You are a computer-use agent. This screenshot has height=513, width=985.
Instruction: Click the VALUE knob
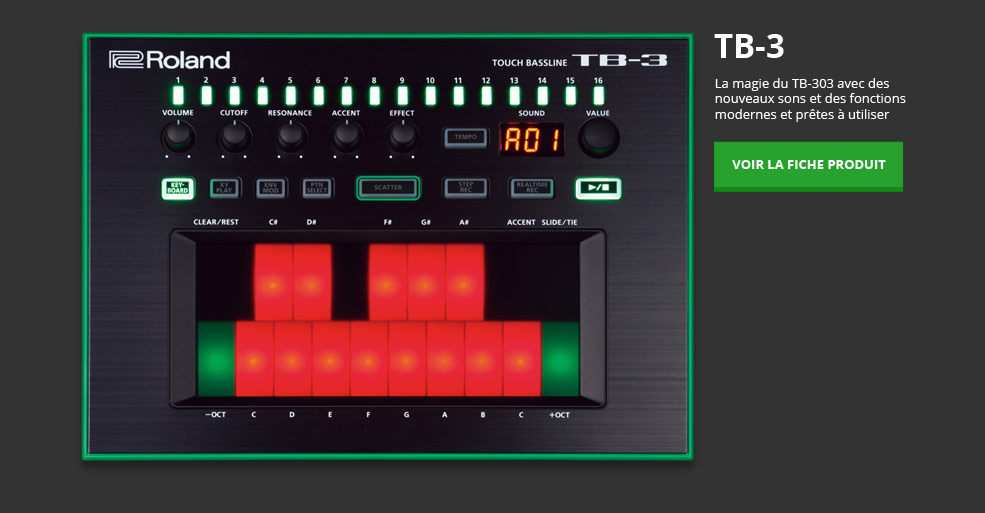pyautogui.click(x=598, y=138)
